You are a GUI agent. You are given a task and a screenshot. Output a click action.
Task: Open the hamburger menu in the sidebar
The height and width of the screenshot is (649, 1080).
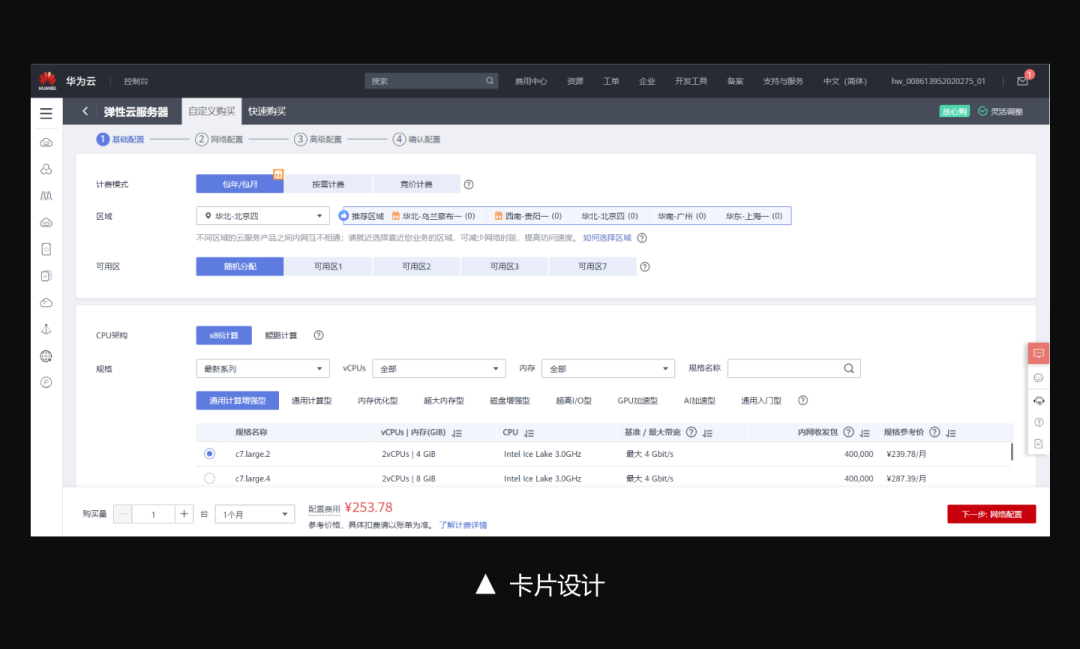pos(46,113)
